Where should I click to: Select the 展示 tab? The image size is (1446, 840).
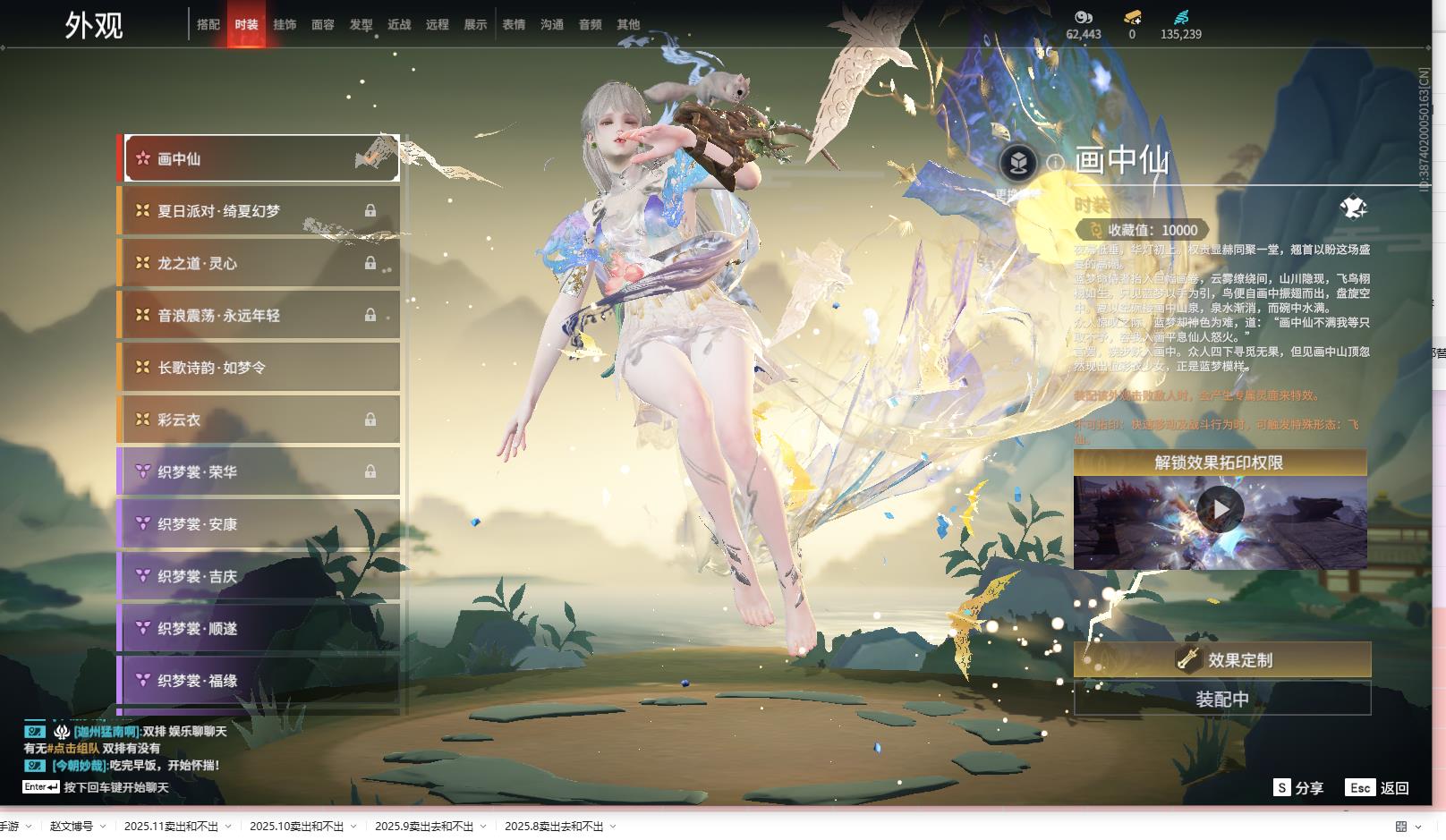point(475,24)
